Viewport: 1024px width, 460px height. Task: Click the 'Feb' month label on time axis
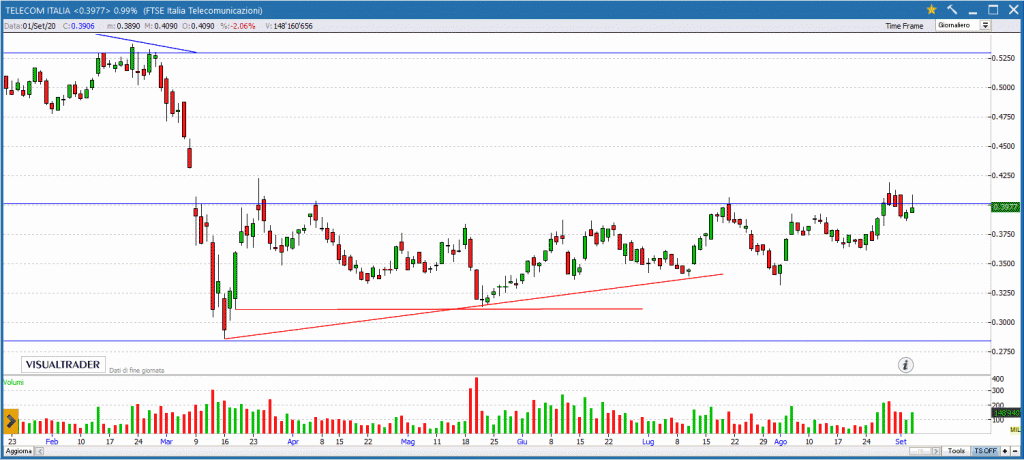(52, 441)
